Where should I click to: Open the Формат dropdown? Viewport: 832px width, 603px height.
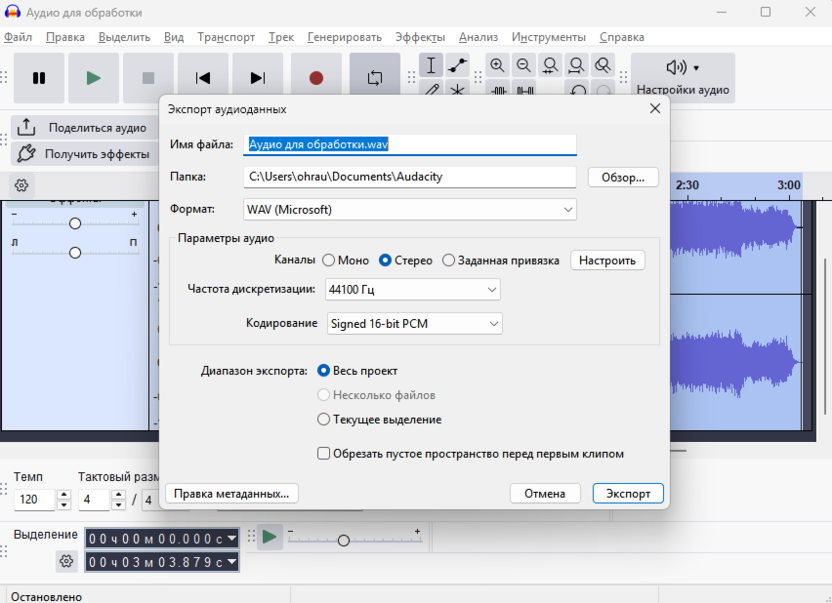coord(410,210)
